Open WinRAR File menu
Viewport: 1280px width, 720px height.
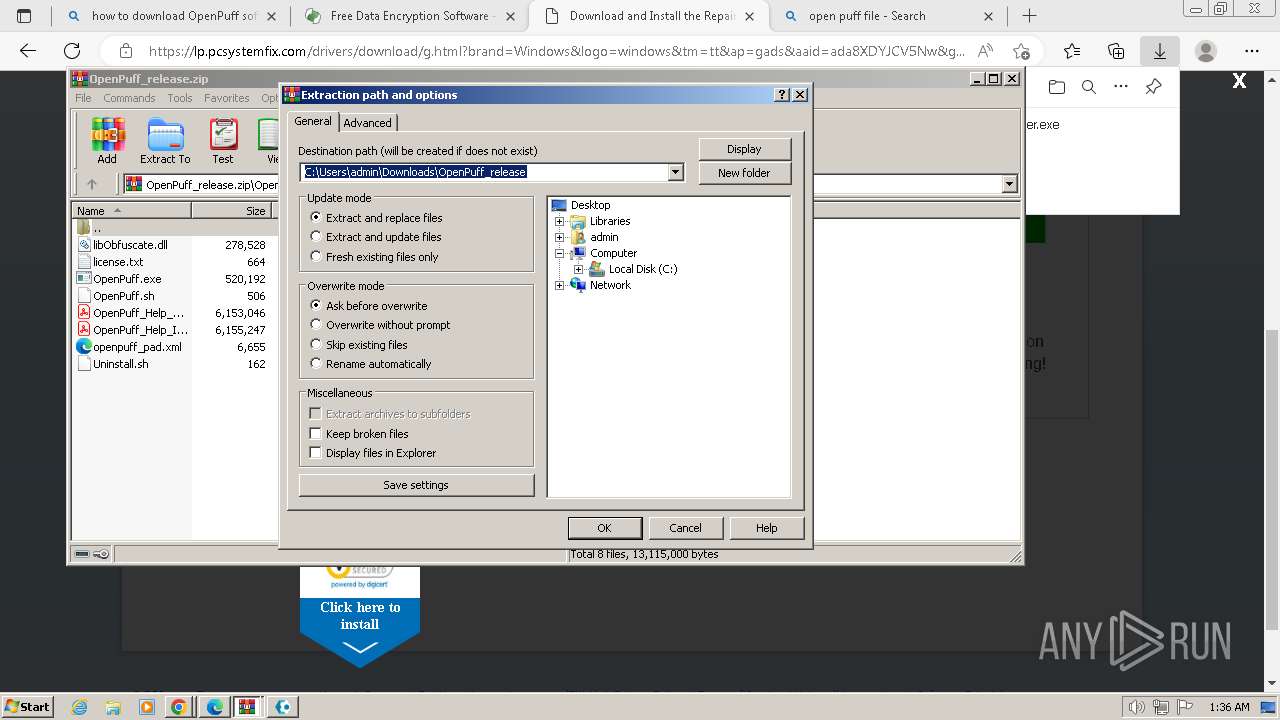tap(83, 98)
